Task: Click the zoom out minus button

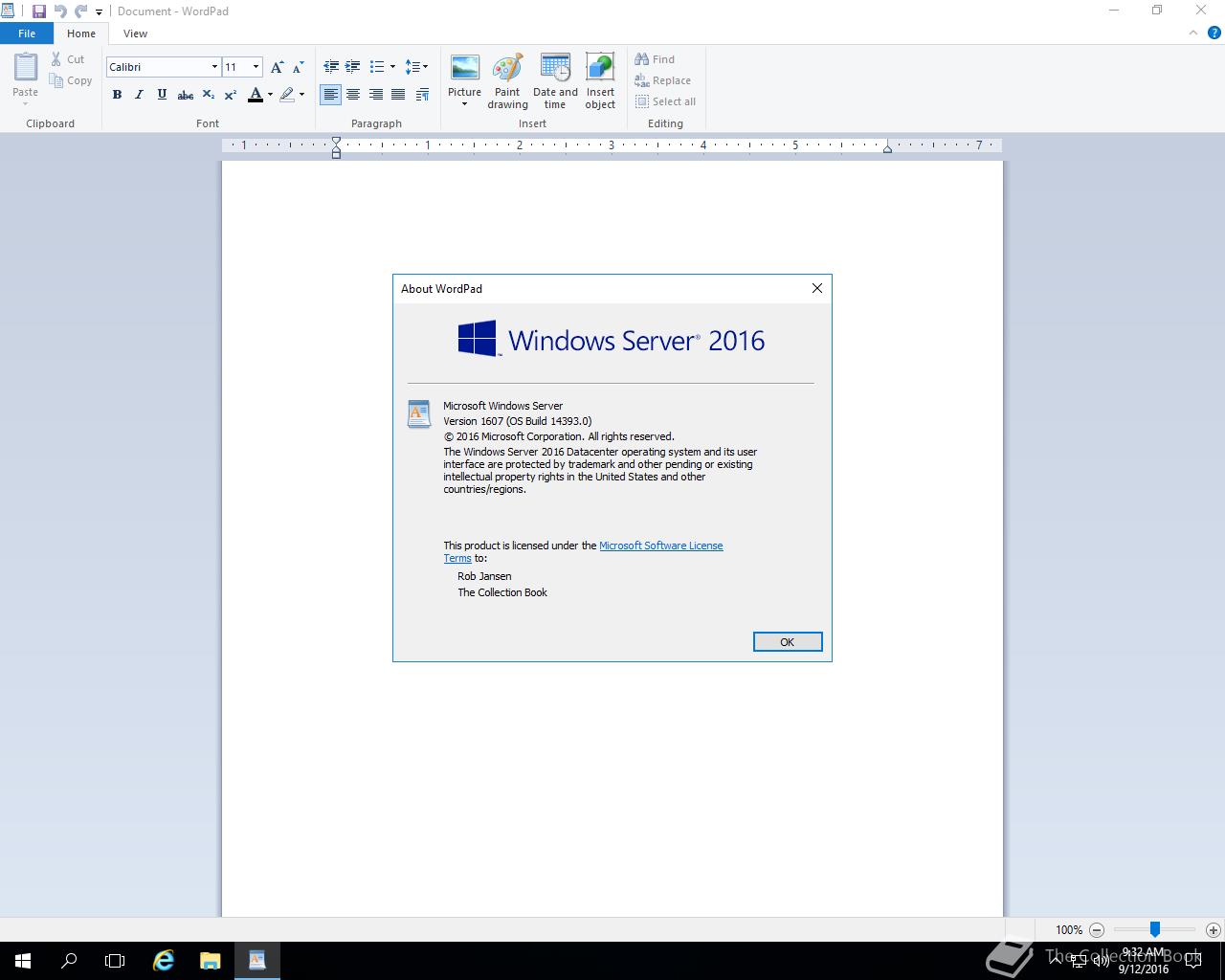Action: [1097, 929]
